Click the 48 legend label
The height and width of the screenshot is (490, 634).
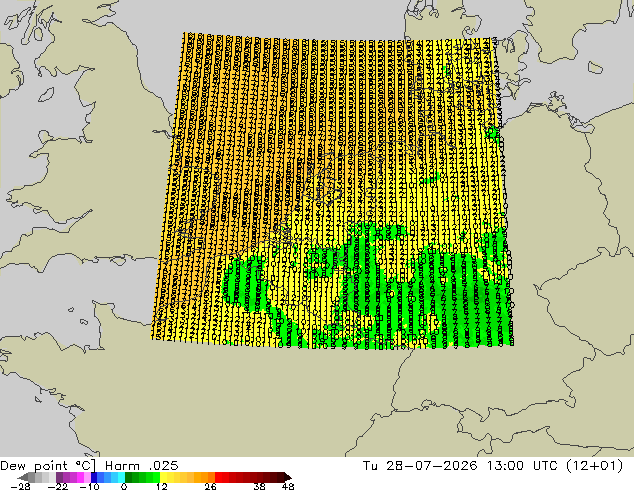[288, 486]
